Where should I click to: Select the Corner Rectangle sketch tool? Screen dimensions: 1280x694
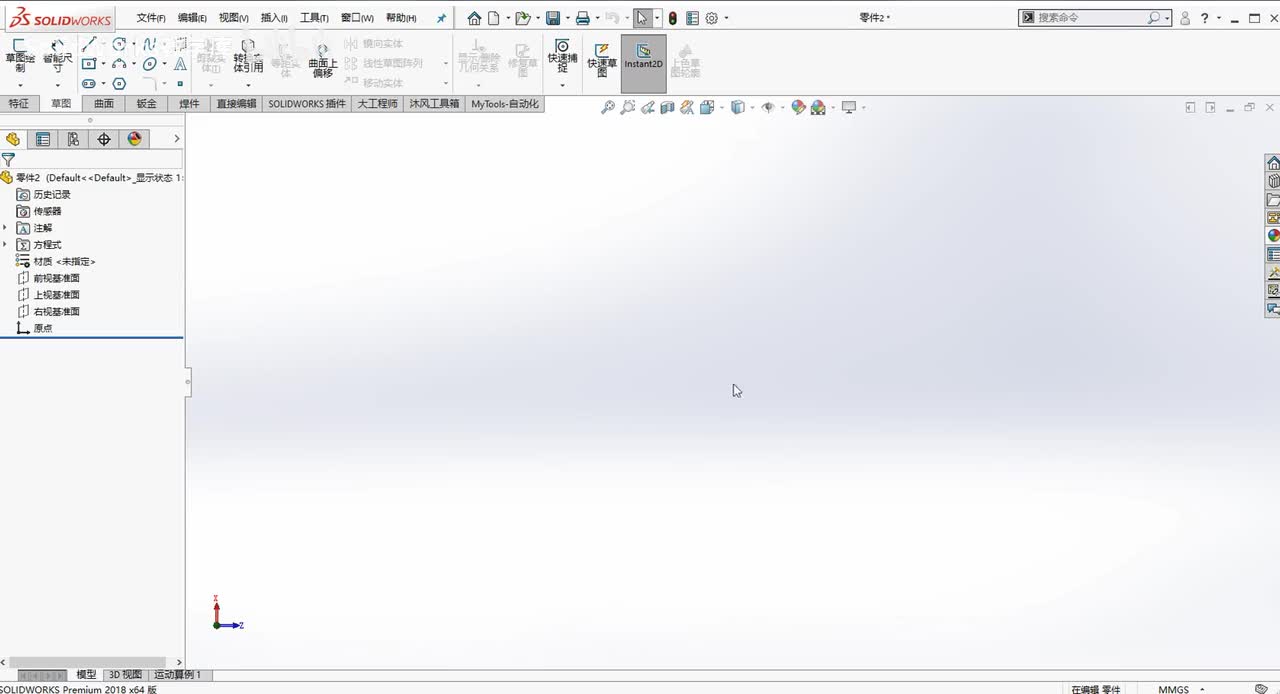pyautogui.click(x=89, y=64)
